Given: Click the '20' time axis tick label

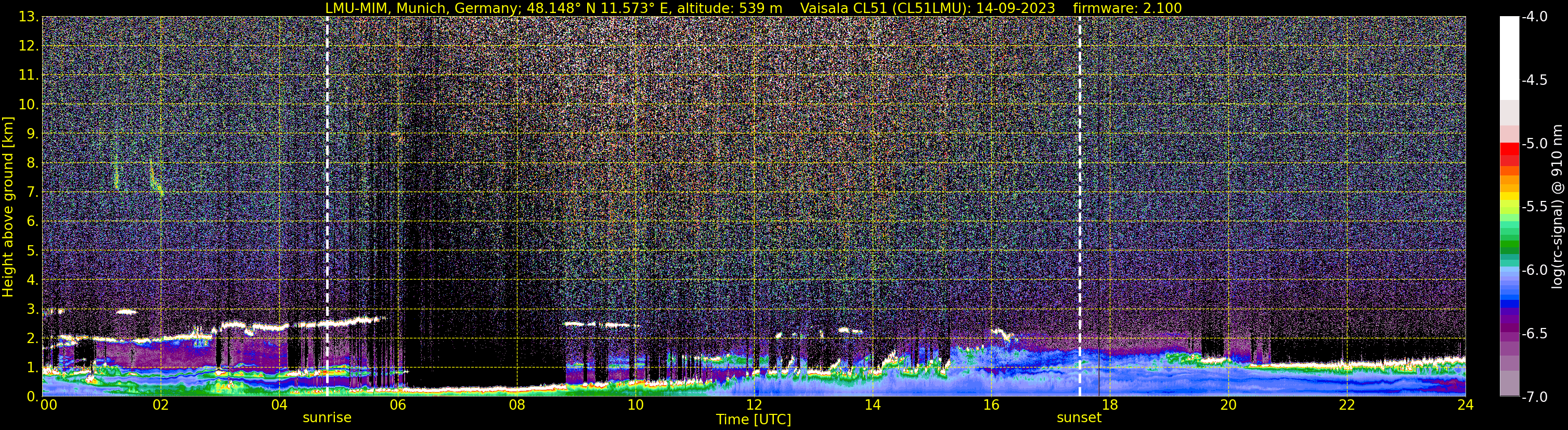Looking at the screenshot, I should coord(1228,405).
